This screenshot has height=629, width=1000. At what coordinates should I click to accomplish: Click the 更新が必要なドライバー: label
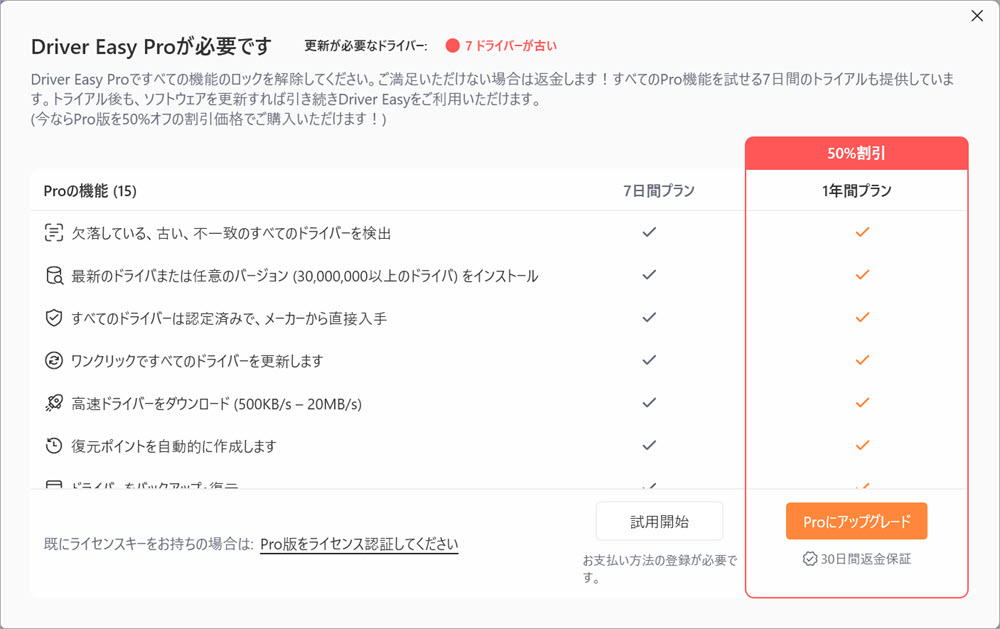pyautogui.click(x=365, y=46)
